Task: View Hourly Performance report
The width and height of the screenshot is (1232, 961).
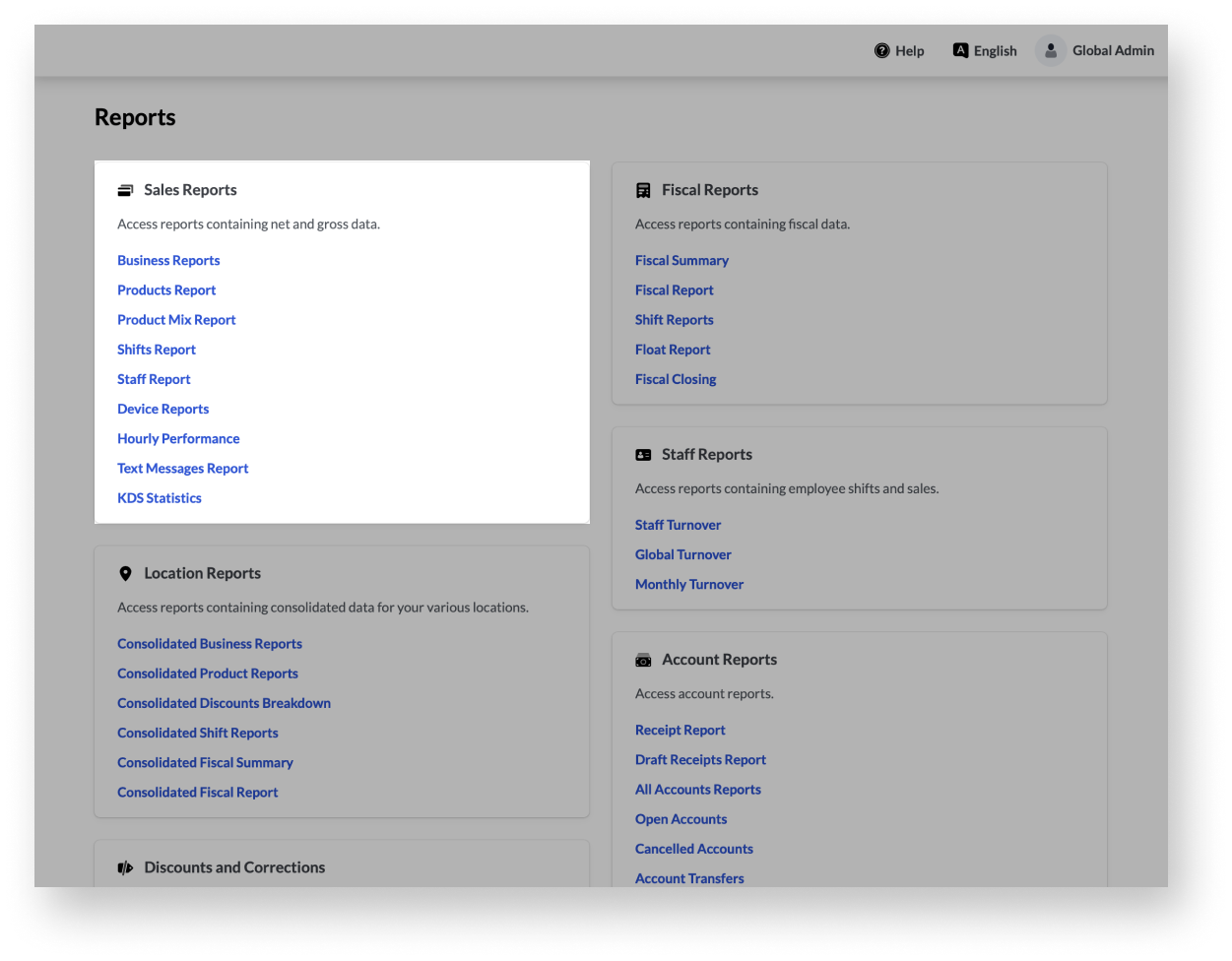Action: pyautogui.click(x=178, y=438)
